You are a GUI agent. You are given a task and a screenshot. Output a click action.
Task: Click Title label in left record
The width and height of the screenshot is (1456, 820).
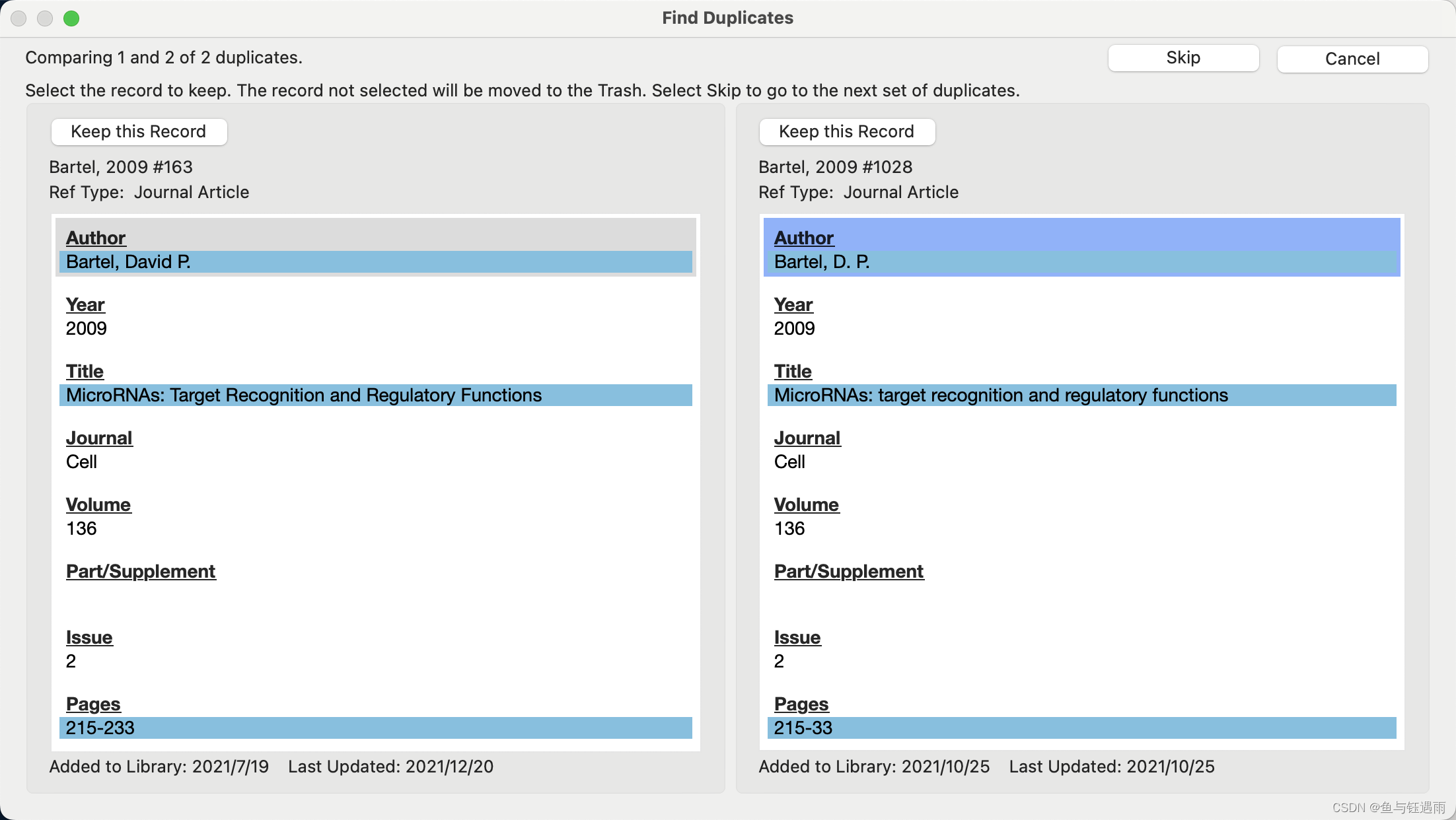[x=85, y=371]
